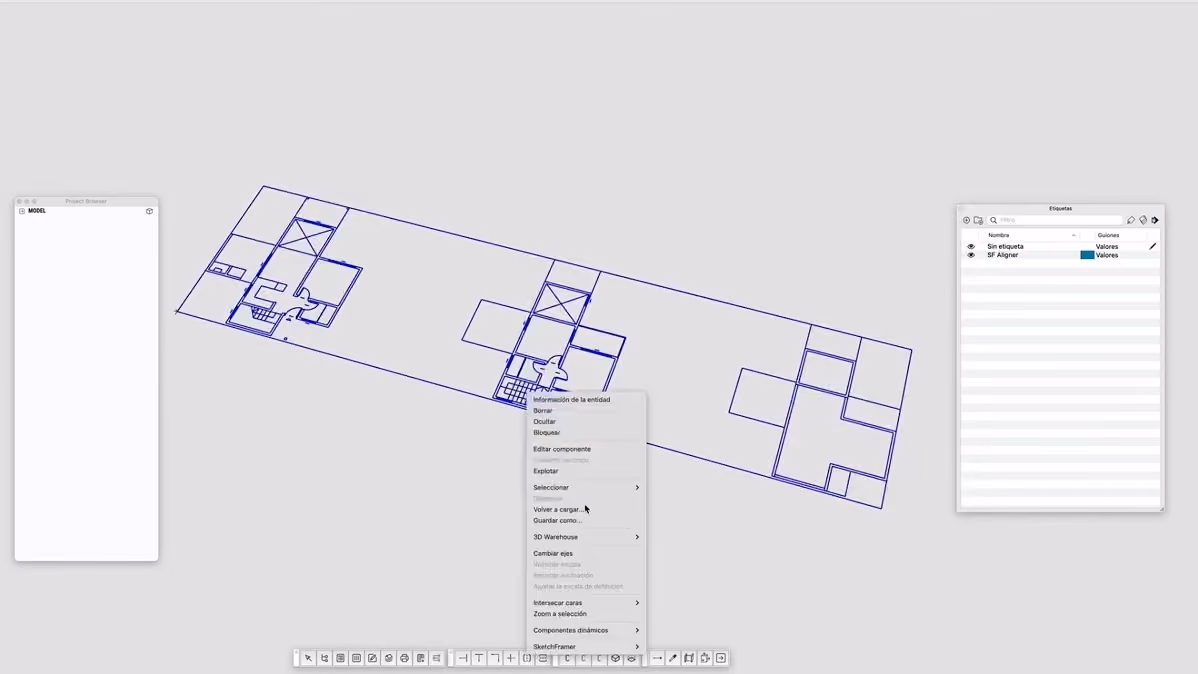The height and width of the screenshot is (674, 1198).
Task: Click the cube icon in Project Browser
Action: [x=150, y=211]
